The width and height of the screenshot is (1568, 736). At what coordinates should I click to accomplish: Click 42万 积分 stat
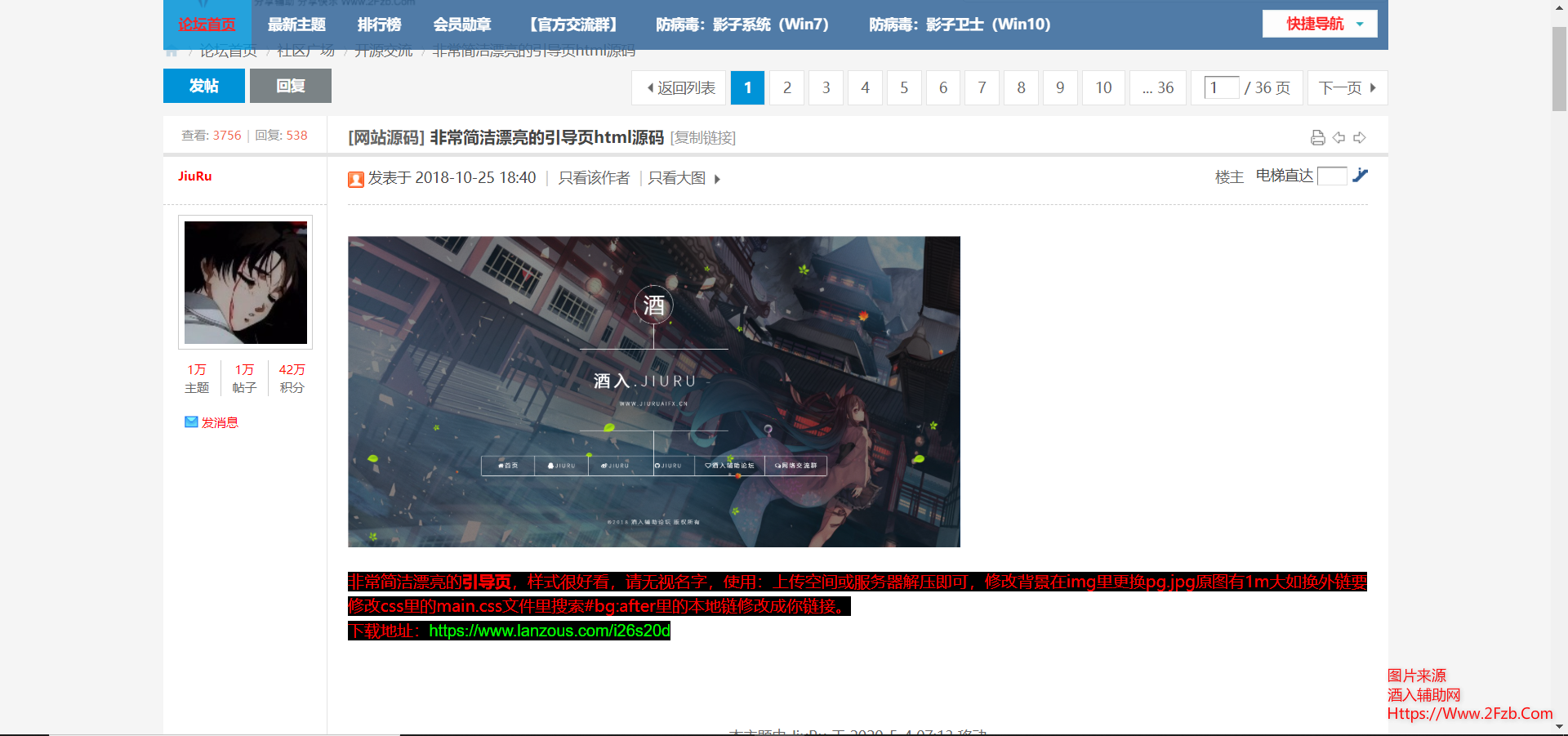click(292, 378)
